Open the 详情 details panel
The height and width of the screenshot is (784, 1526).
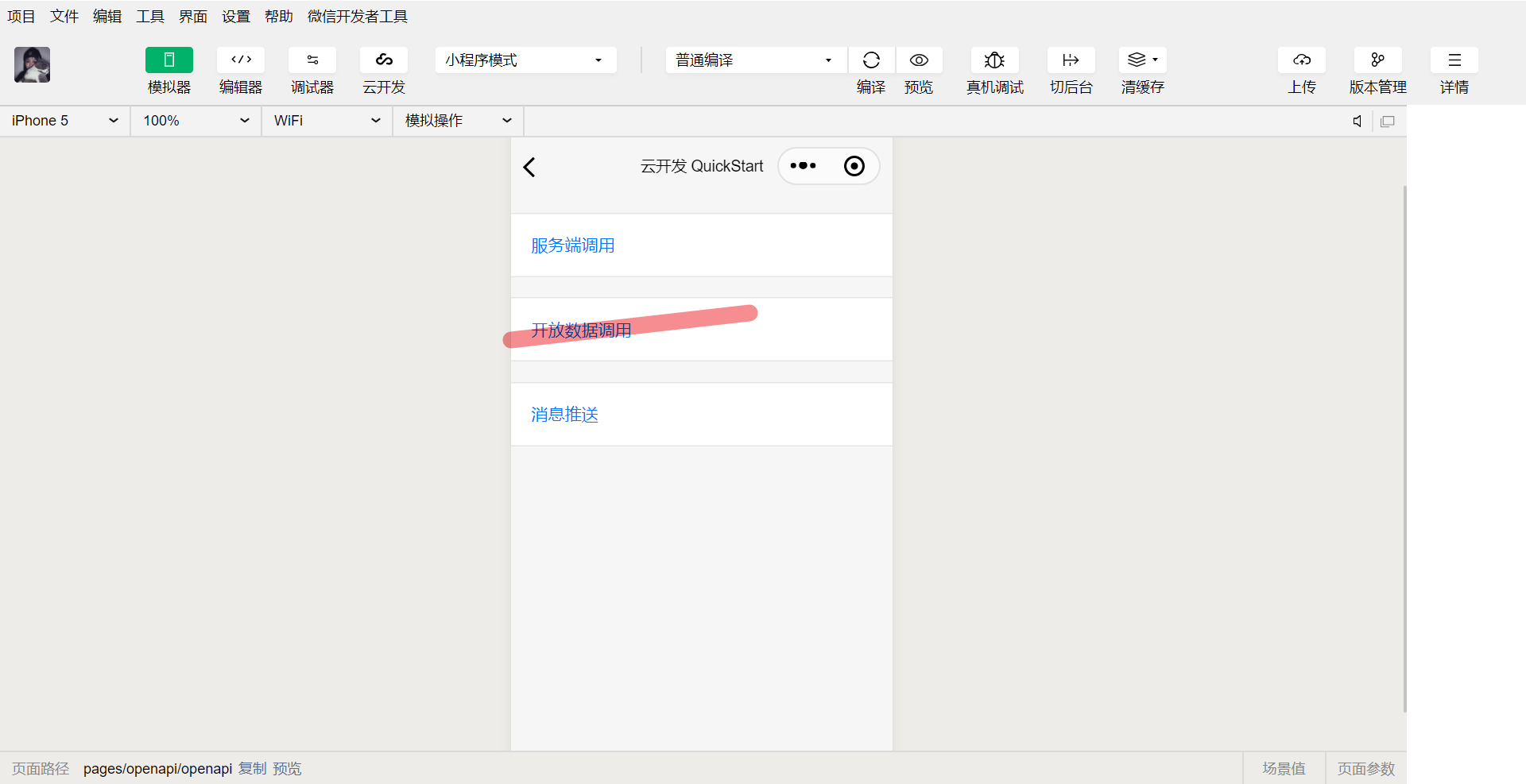1454,60
